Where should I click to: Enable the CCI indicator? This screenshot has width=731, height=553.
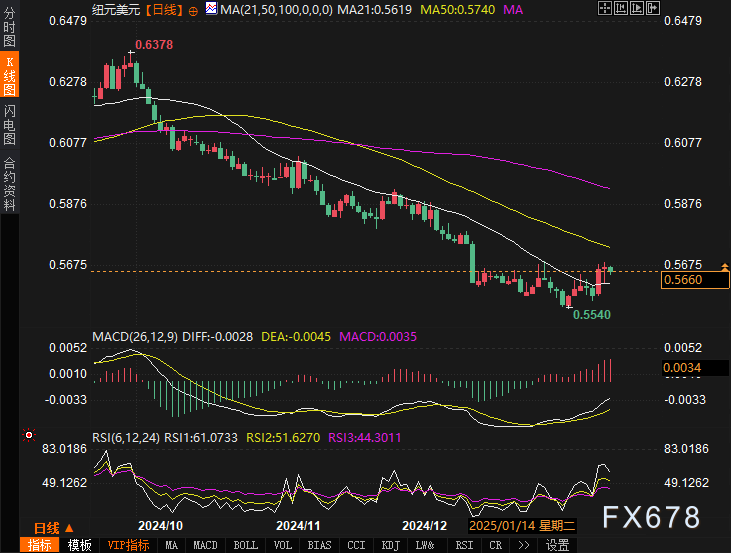(355, 545)
